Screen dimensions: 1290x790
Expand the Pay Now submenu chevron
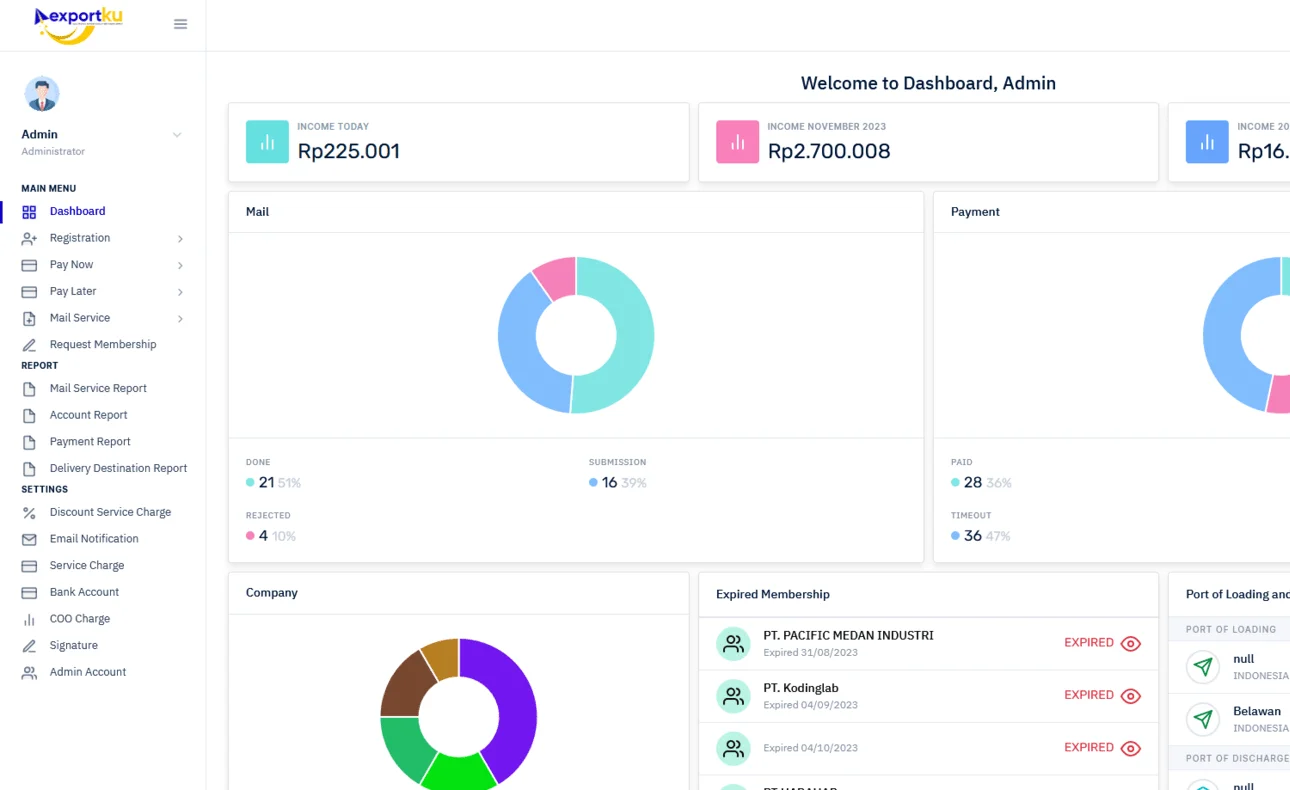point(180,265)
